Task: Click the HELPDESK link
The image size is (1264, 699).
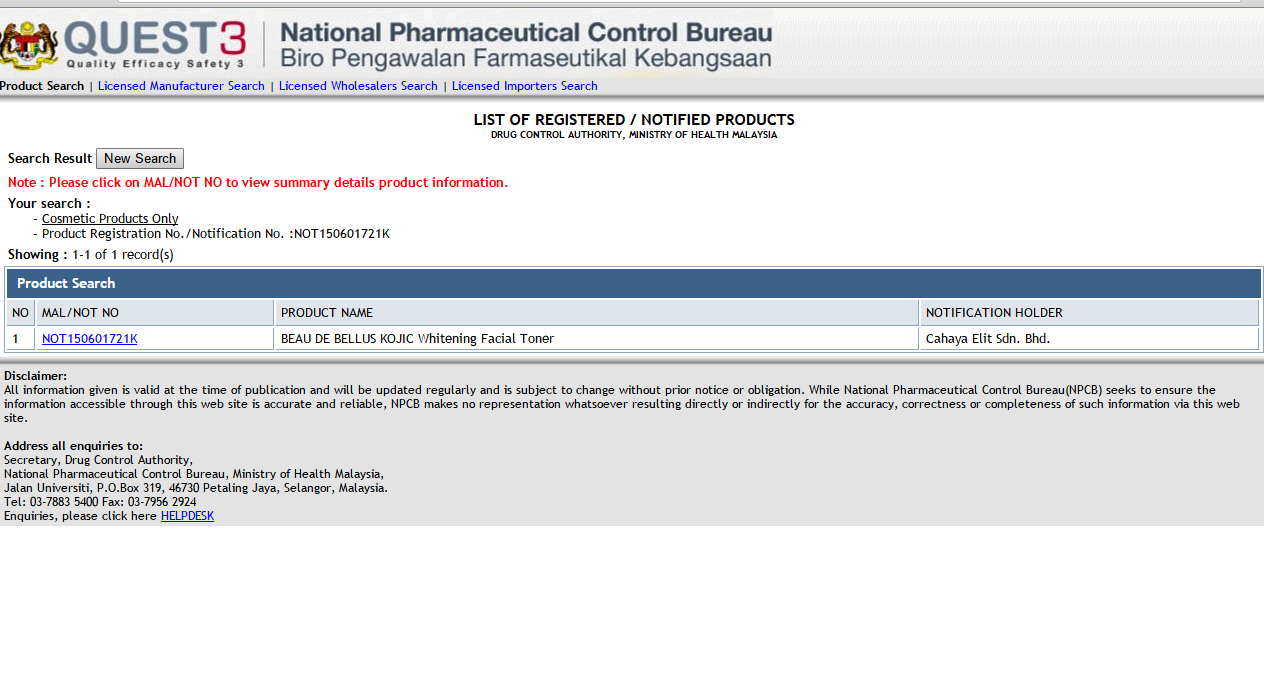Action: pyautogui.click(x=187, y=516)
